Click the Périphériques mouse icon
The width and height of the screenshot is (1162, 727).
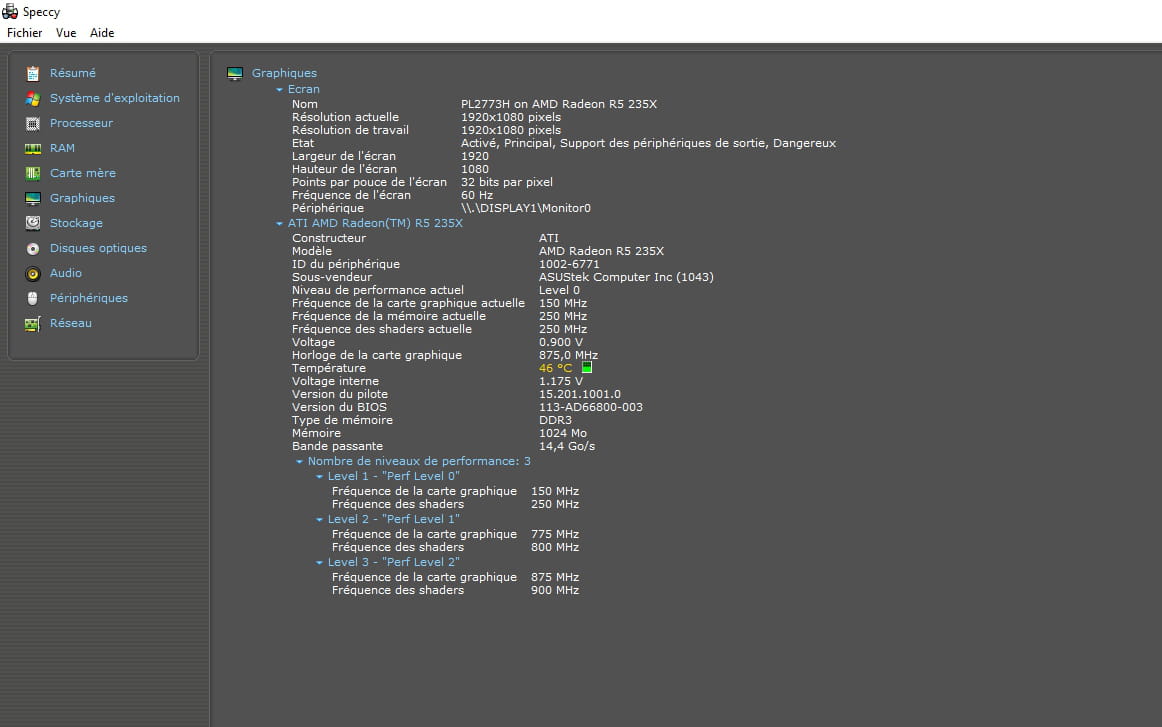(33, 299)
